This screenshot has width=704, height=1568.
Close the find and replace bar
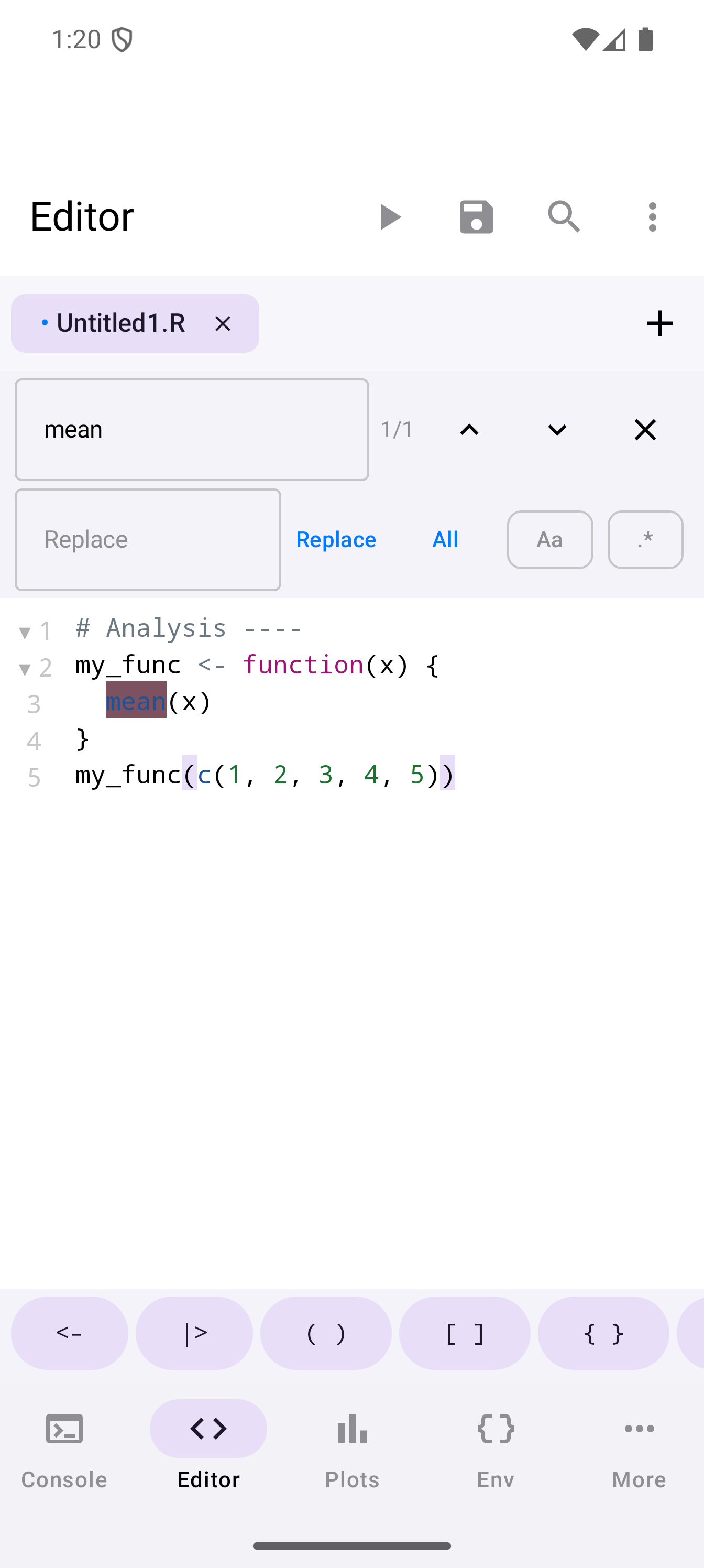(645, 430)
